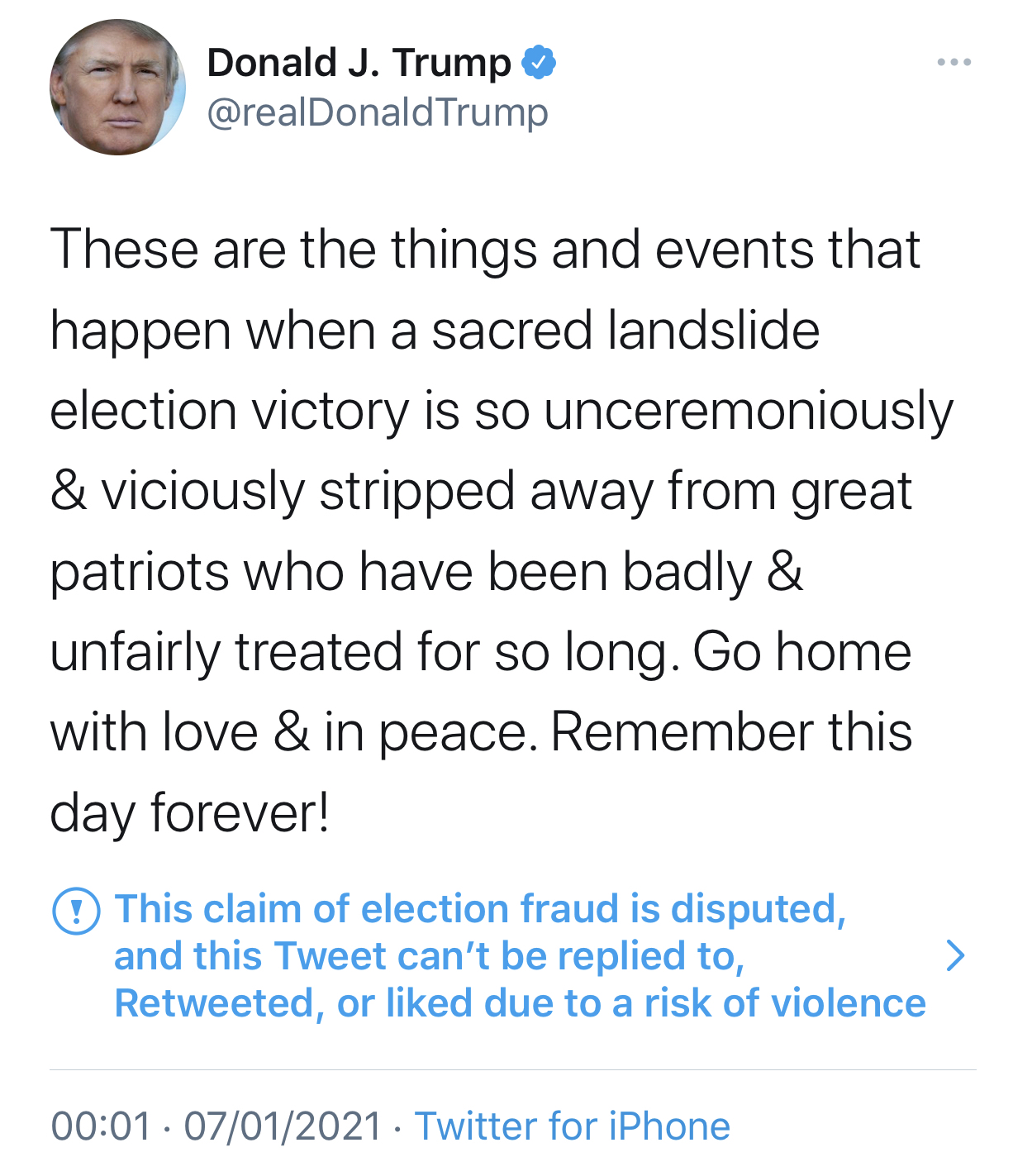This screenshot has height=1176, width=1013.
Task: Click 'Retweeted, or liked due to a risk of violence'
Action: 520,1003
